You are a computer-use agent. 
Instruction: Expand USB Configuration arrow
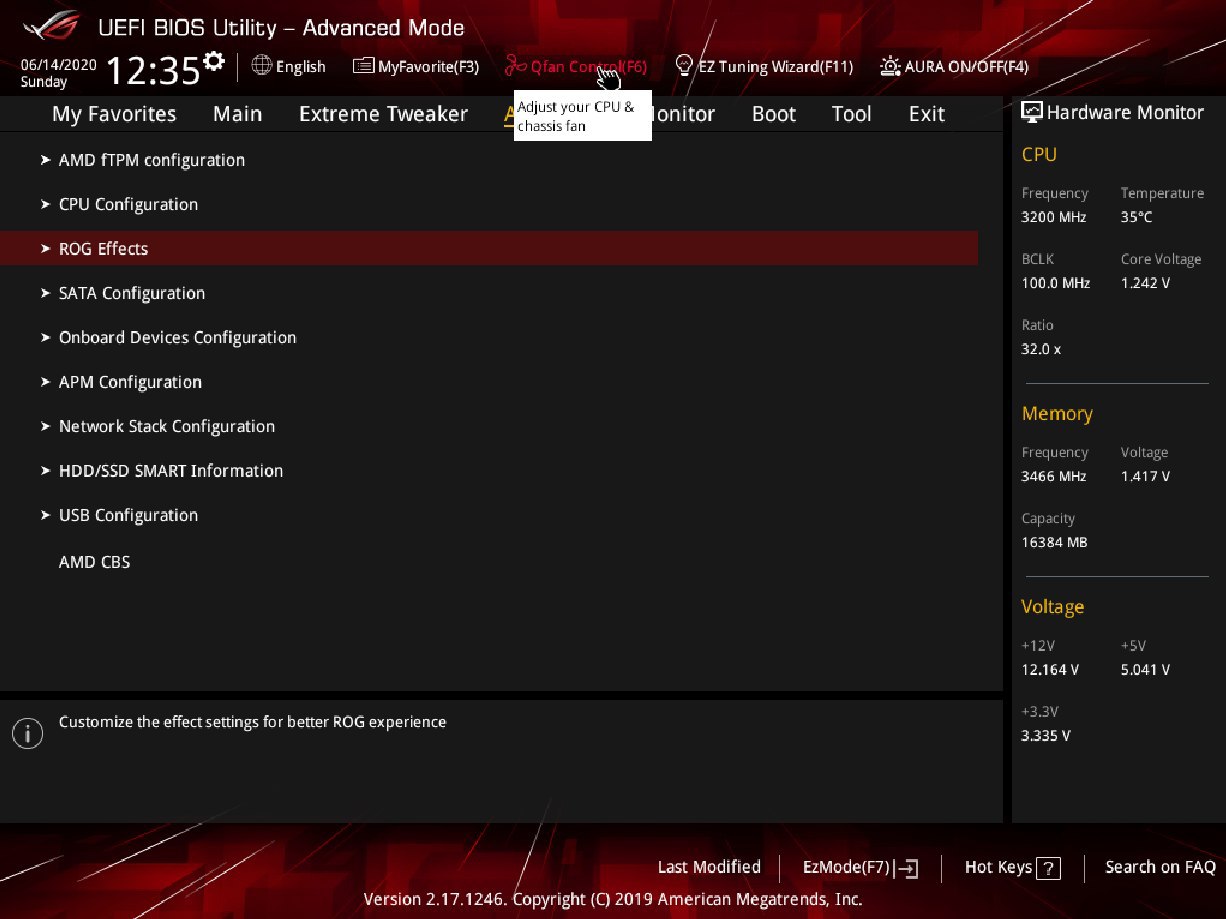pos(45,515)
